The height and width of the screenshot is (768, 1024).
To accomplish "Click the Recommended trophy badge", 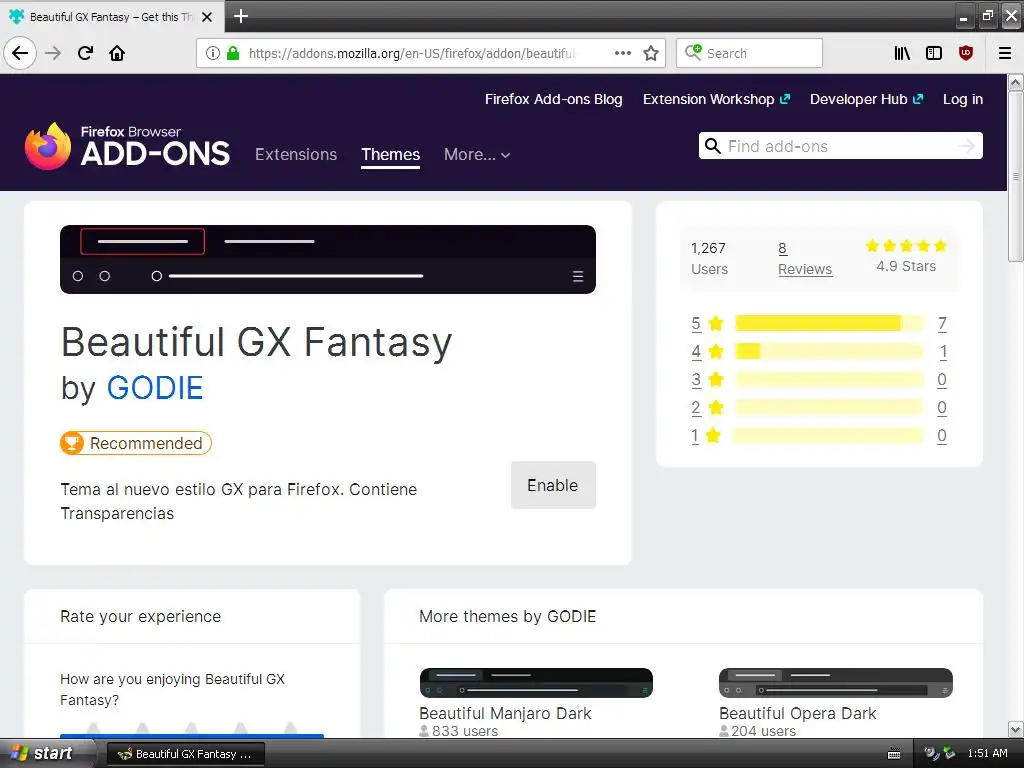I will [136, 443].
